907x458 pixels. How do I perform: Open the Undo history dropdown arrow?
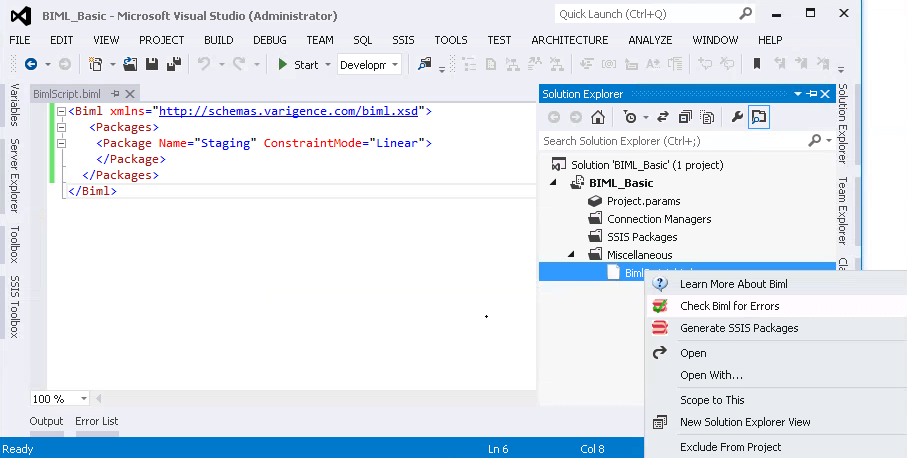point(222,65)
